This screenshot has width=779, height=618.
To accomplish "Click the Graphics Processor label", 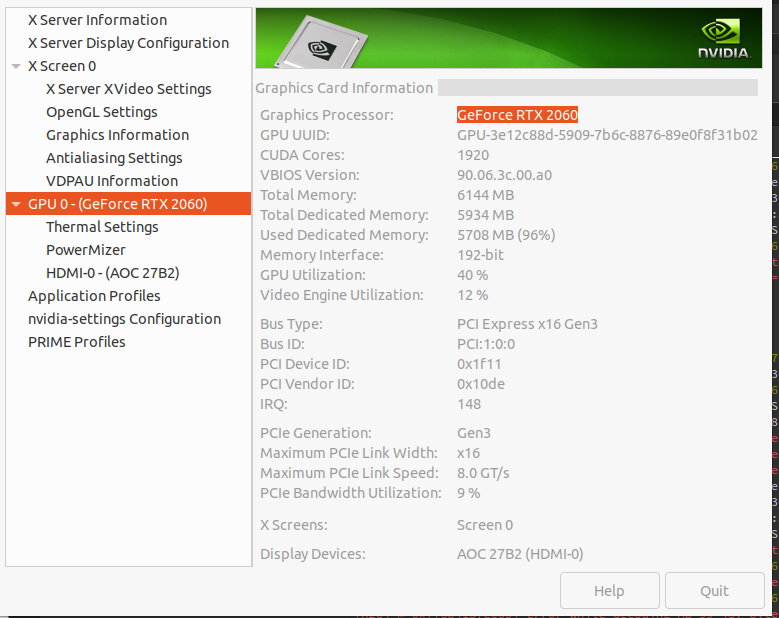I will coord(327,115).
